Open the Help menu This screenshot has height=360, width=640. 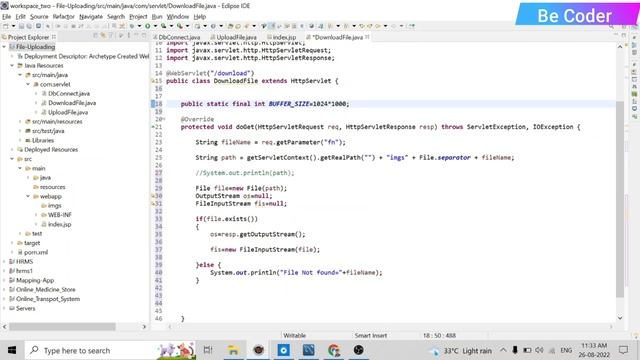coord(200,16)
